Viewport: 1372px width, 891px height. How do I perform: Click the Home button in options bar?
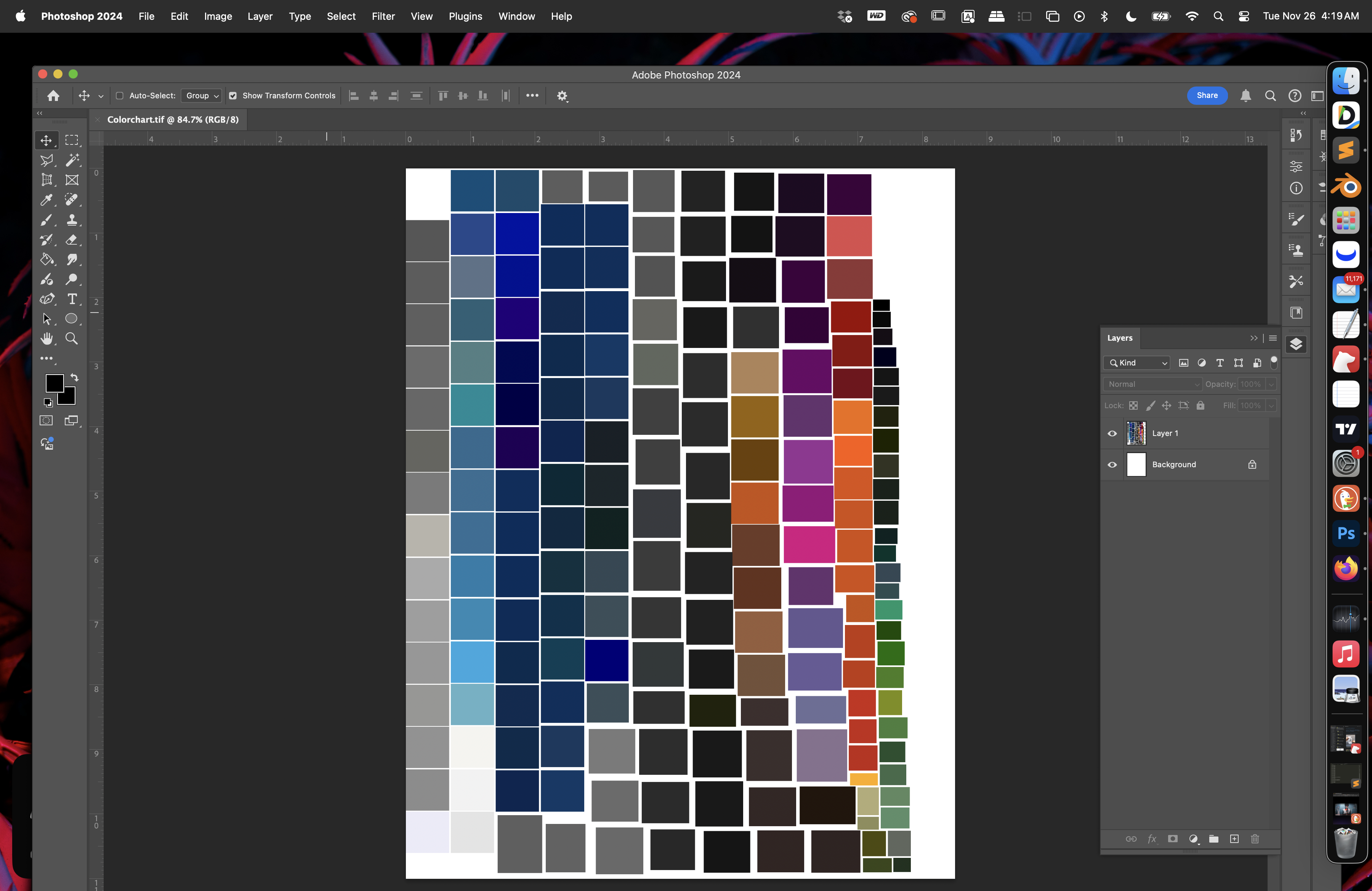tap(53, 96)
